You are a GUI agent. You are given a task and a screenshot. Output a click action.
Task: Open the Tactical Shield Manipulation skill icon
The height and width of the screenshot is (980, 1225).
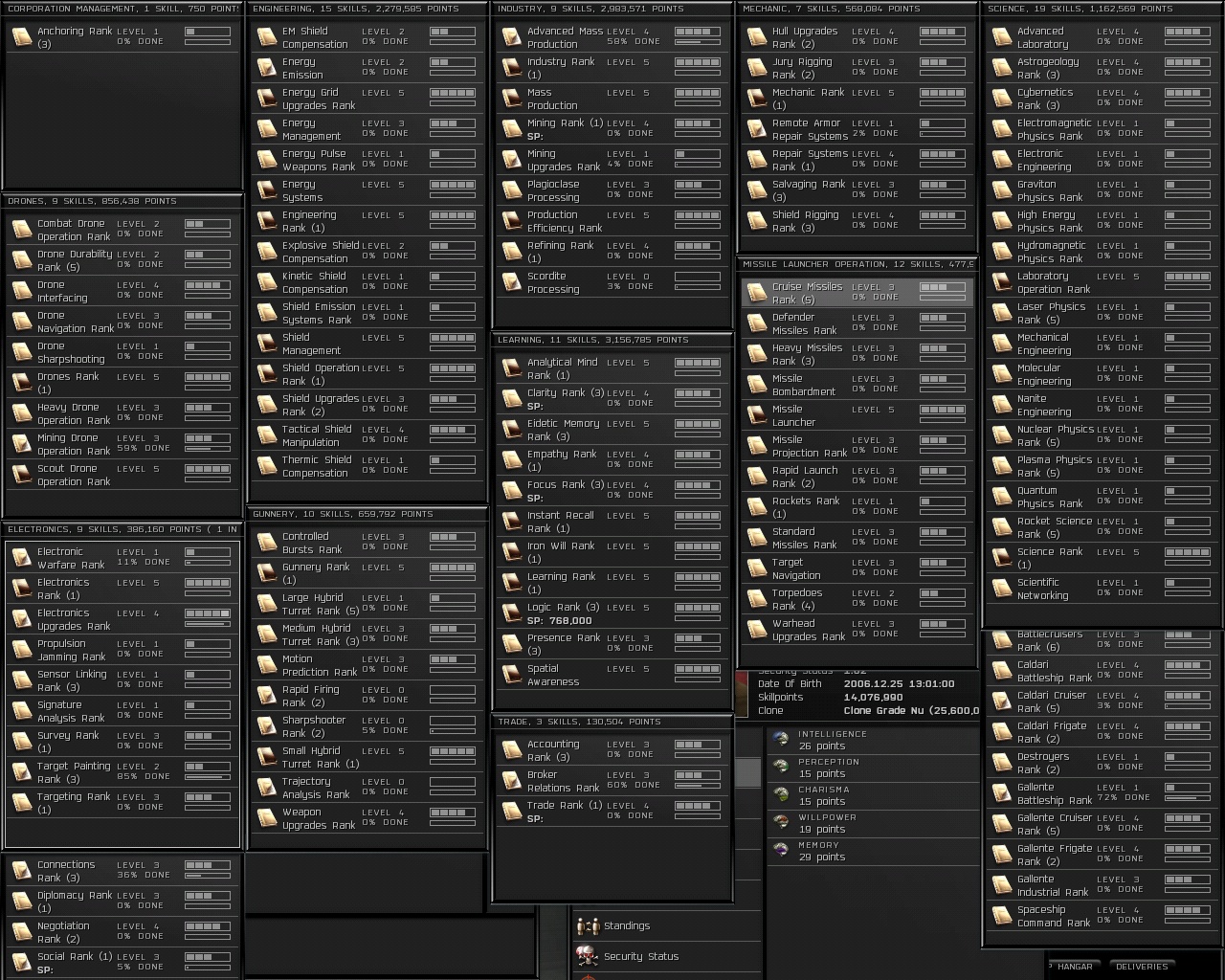[266, 435]
